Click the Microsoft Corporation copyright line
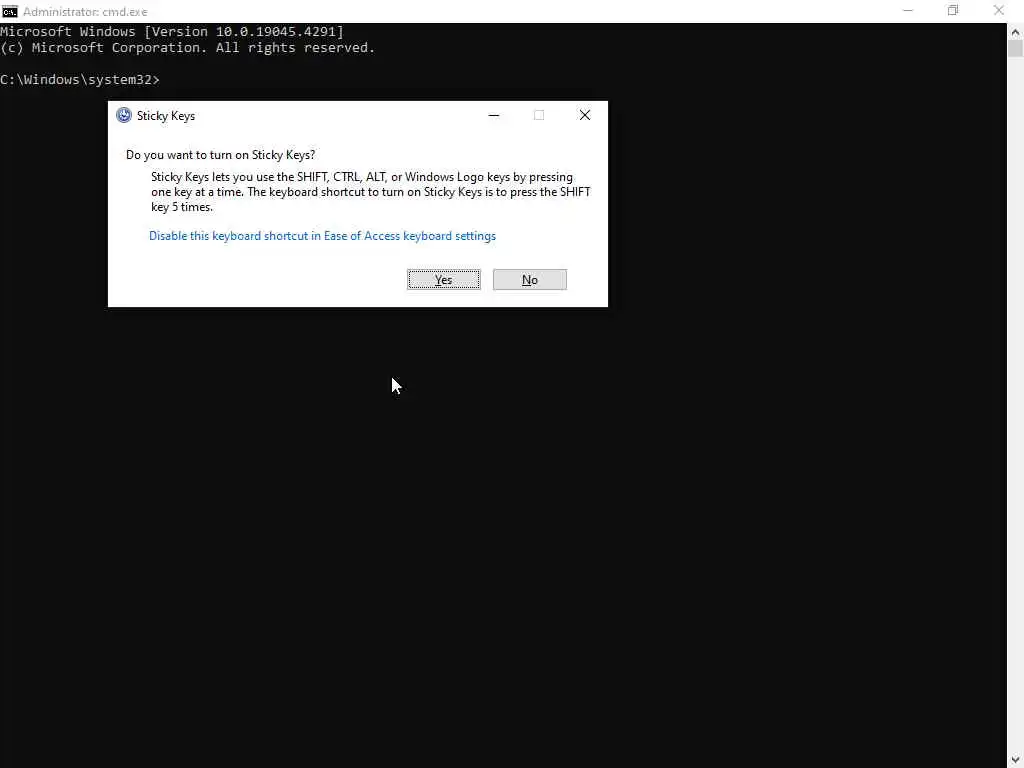The image size is (1024, 768). pos(188,48)
